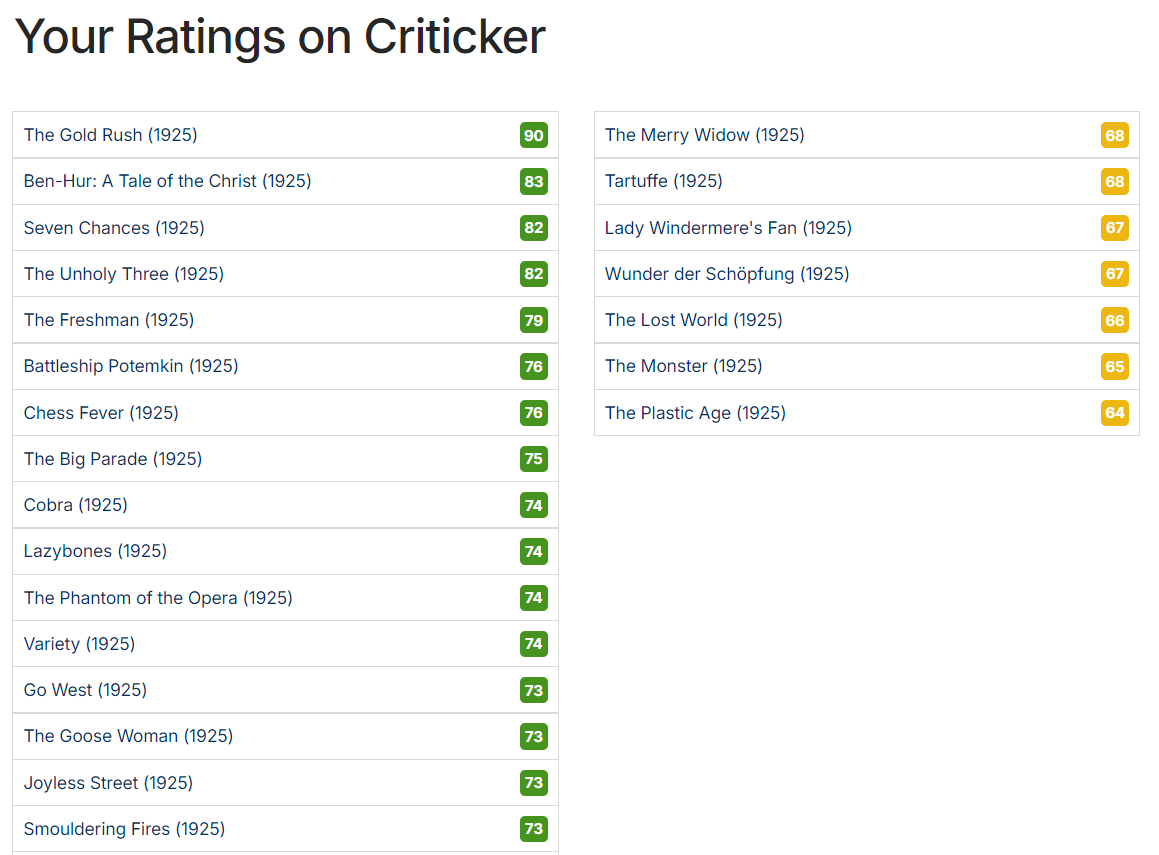The image size is (1159, 855).
Task: Open Smouldering Fires (1925) link
Action: tap(124, 829)
